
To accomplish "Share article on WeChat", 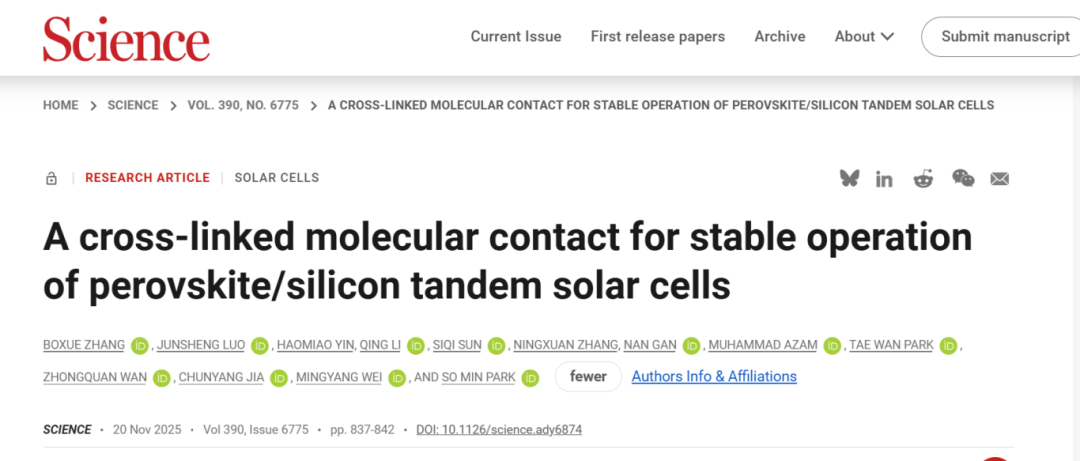I will click(963, 178).
